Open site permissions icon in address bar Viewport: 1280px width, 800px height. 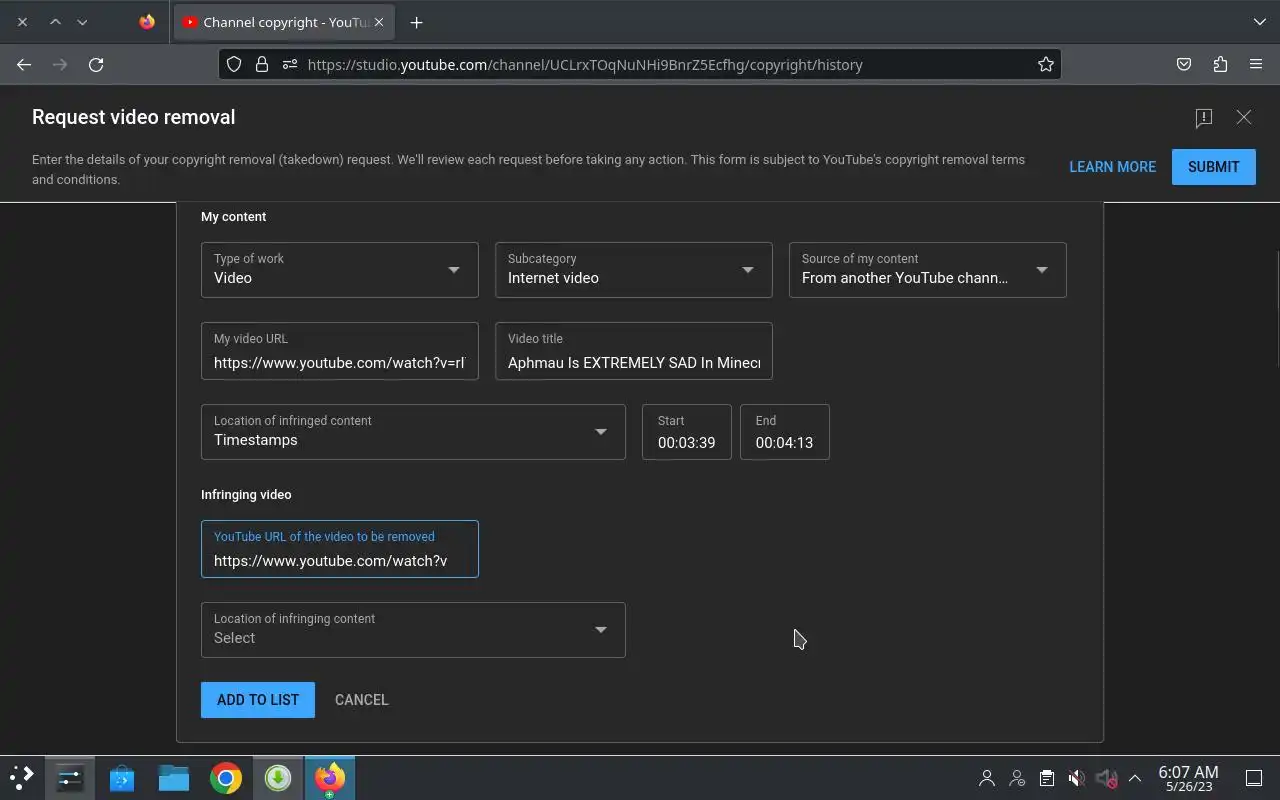[290, 64]
